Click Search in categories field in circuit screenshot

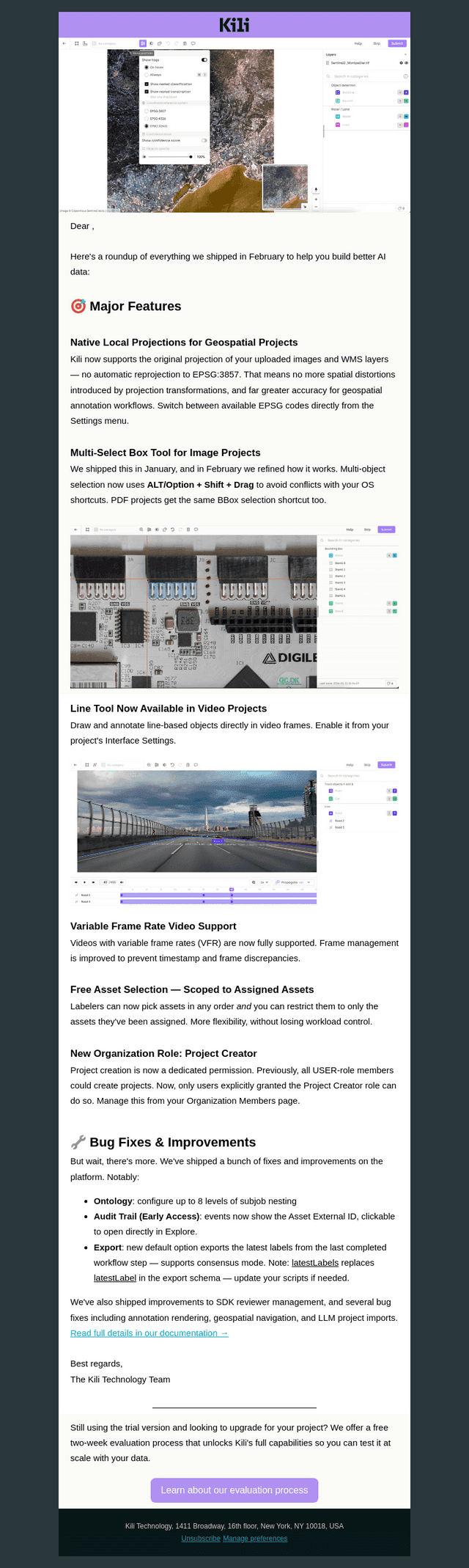pos(358,540)
